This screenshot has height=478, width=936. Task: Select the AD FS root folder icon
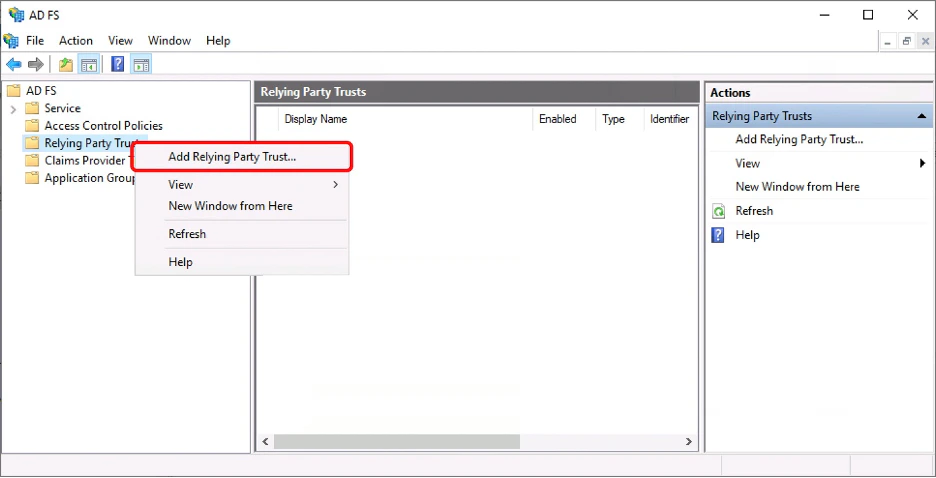click(x=14, y=91)
